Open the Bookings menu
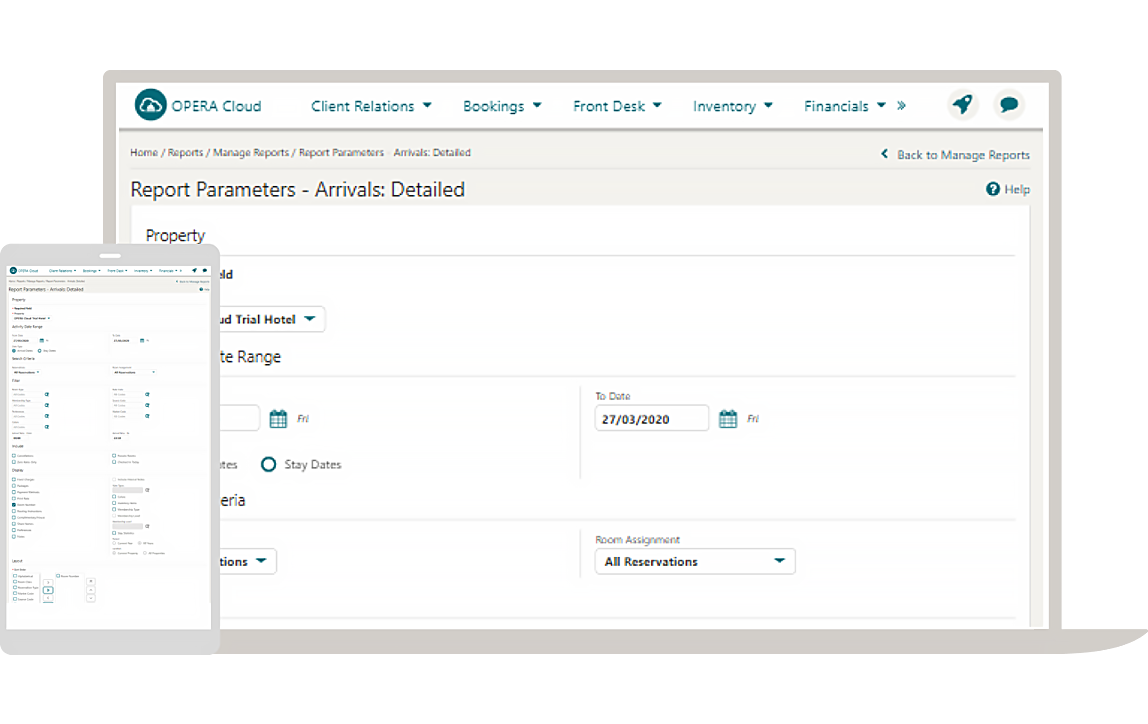Image resolution: width=1148 pixels, height=724 pixels. pyautogui.click(x=502, y=106)
